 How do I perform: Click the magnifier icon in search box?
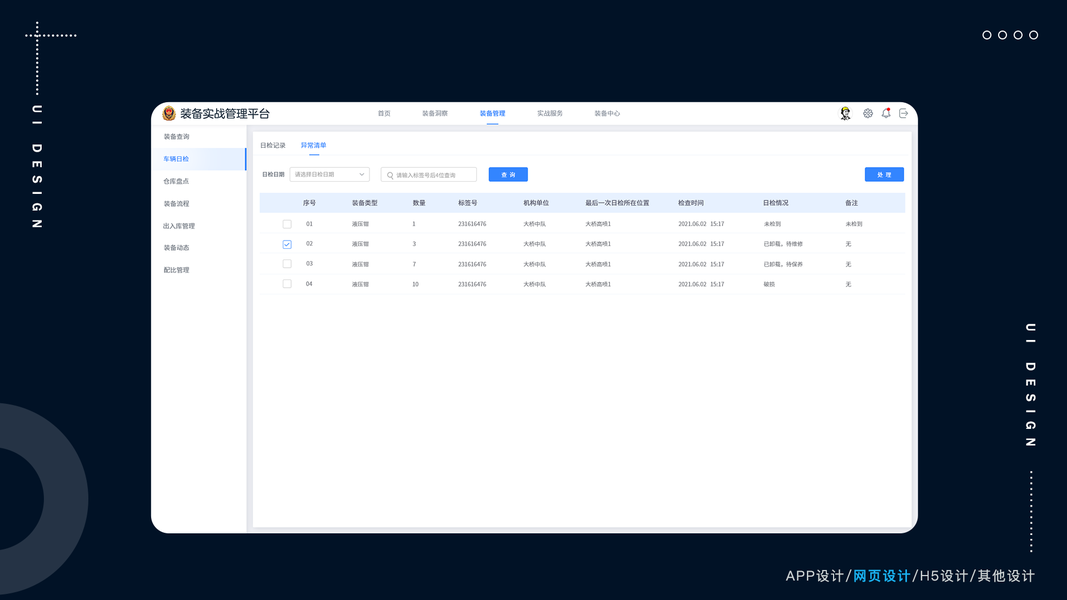390,175
